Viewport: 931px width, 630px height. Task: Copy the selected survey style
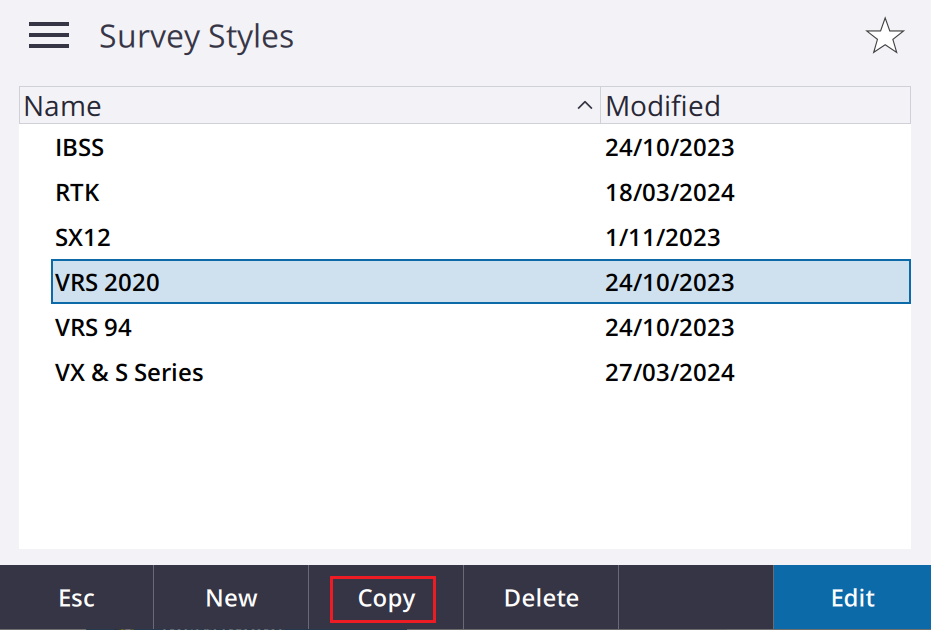click(x=386, y=597)
